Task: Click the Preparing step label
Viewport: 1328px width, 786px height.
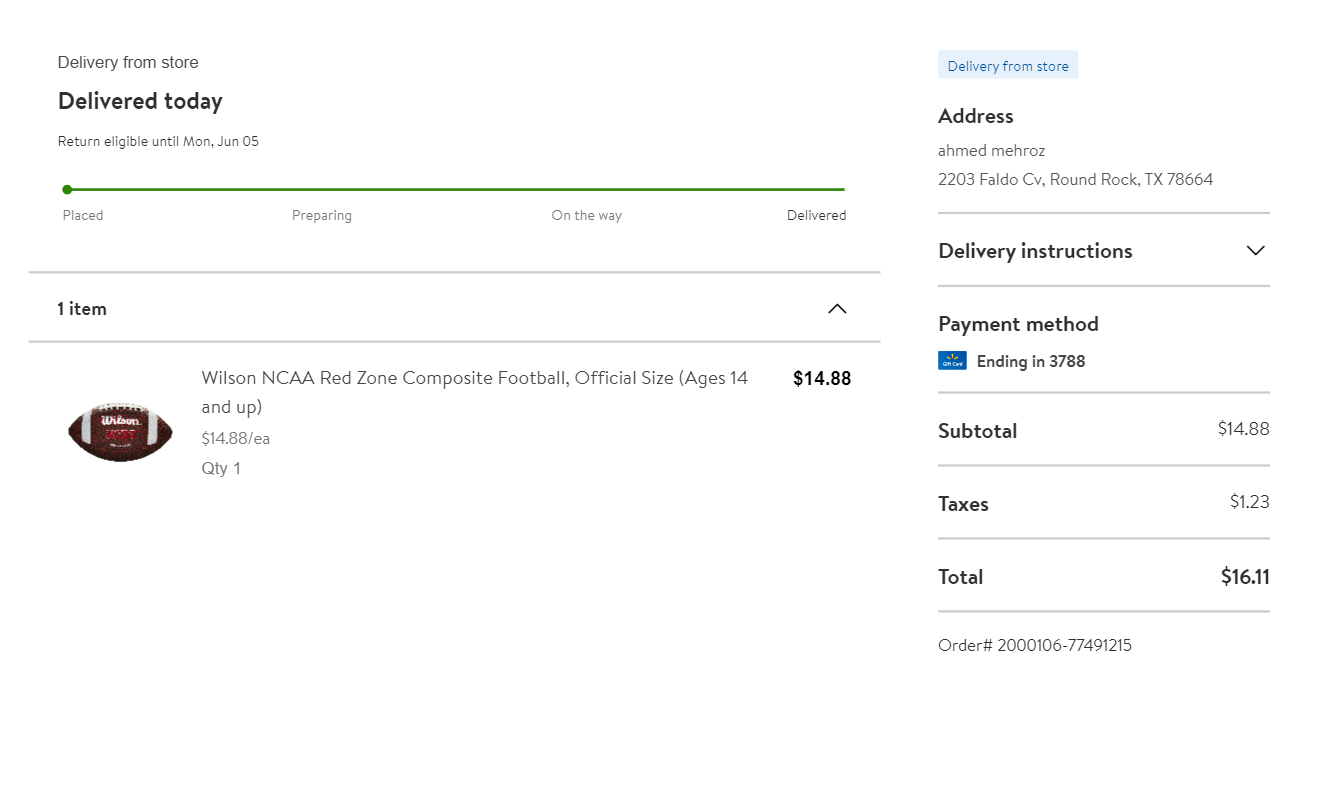Action: 322,215
